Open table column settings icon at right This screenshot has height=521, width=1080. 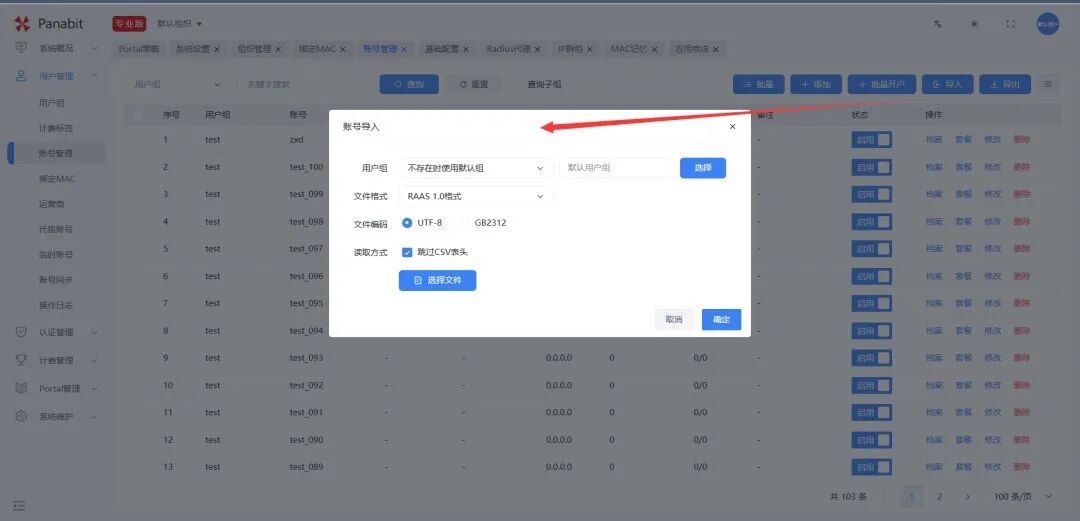pyautogui.click(x=1048, y=84)
